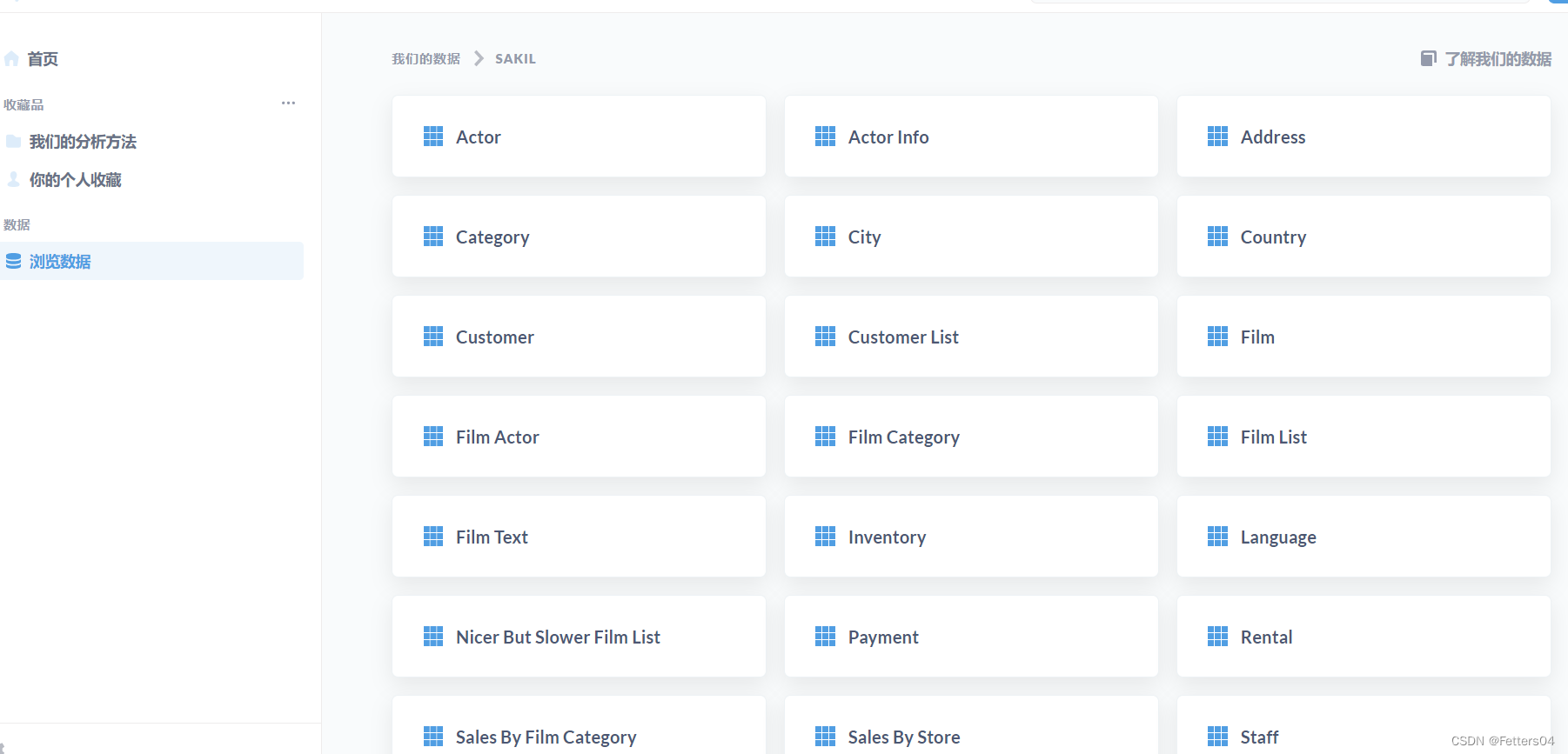Click the table icon on City card
Viewport: 1568px width, 754px height.
[x=825, y=237]
